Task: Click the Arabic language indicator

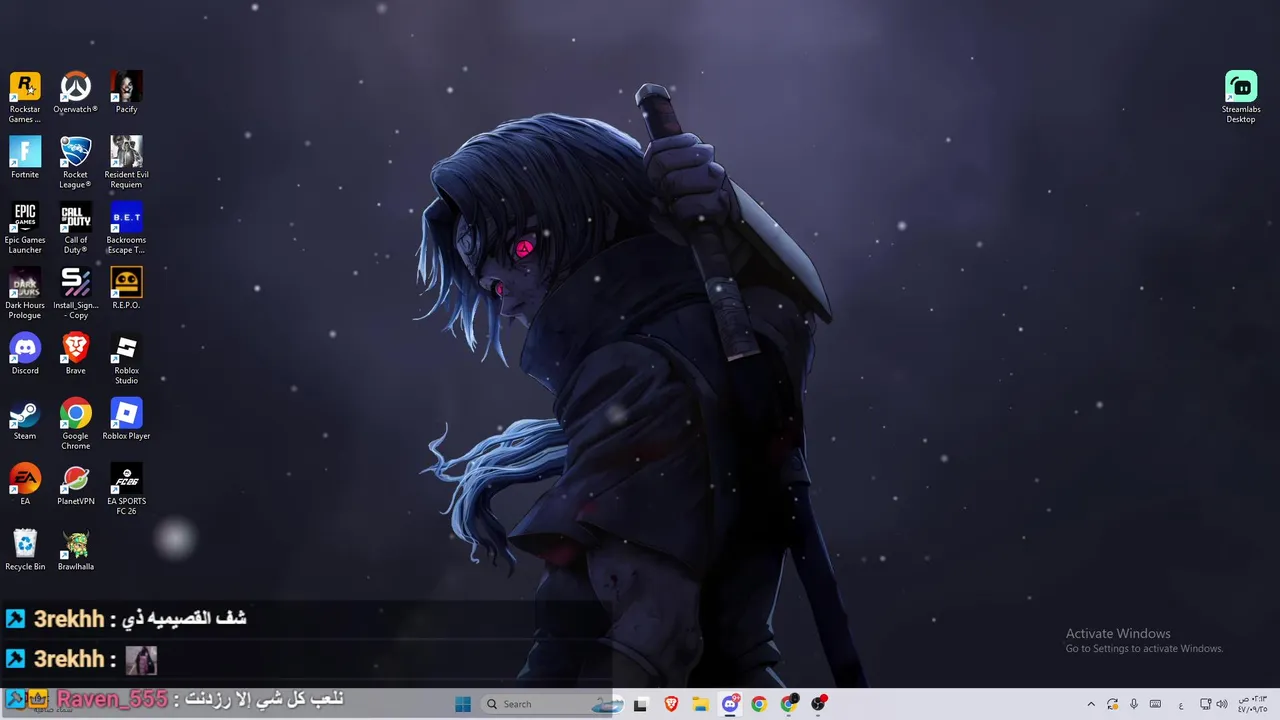Action: point(1181,704)
